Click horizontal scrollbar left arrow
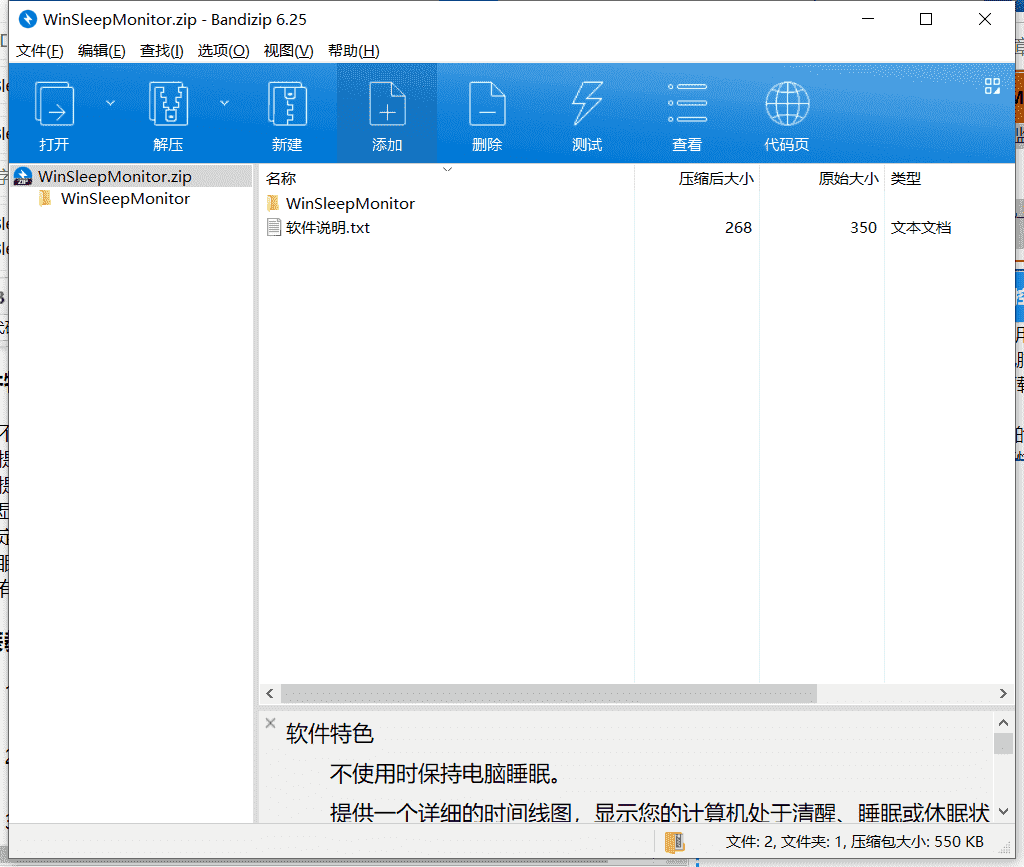 (x=270, y=693)
